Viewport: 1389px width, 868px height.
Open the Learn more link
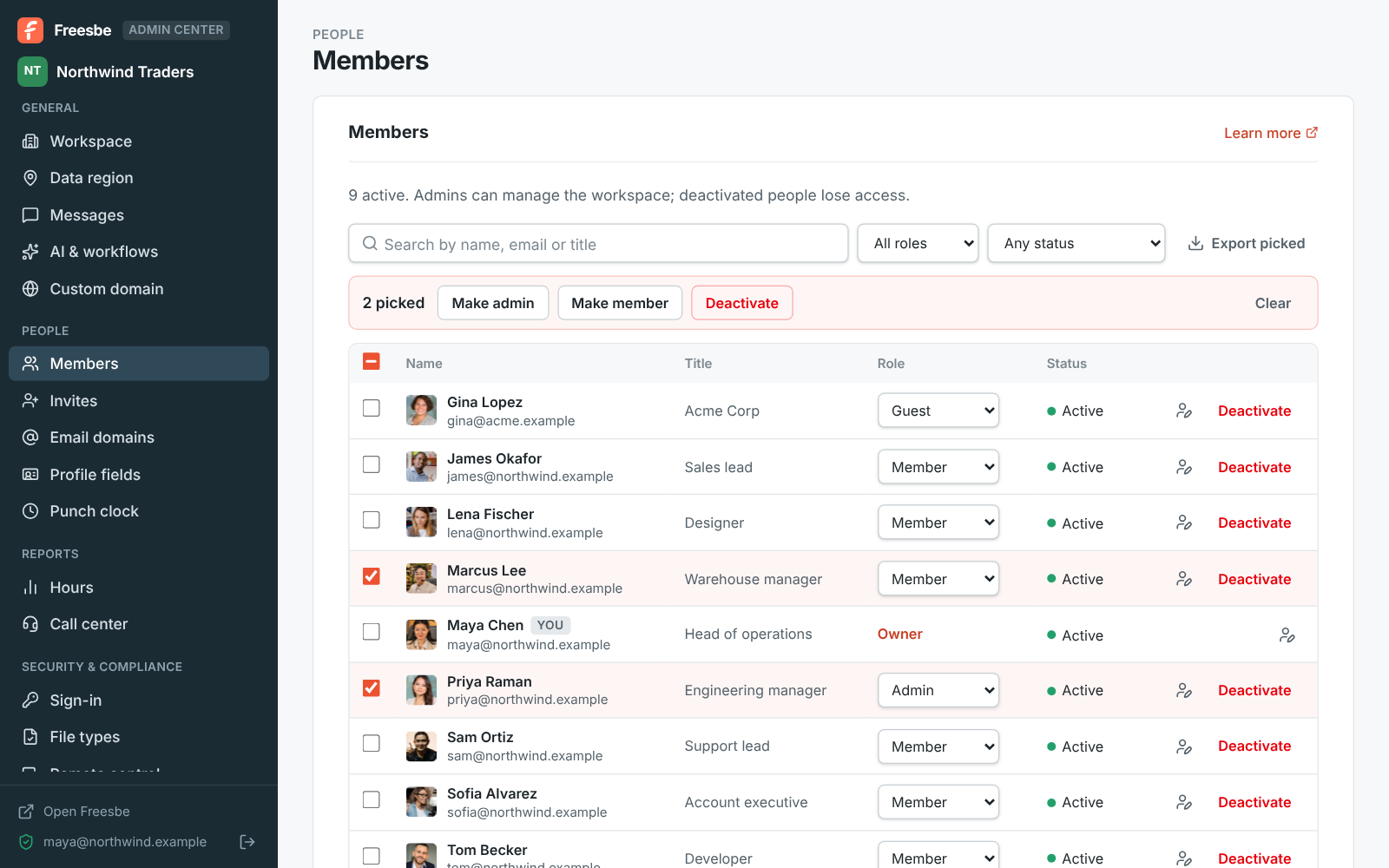[1271, 133]
